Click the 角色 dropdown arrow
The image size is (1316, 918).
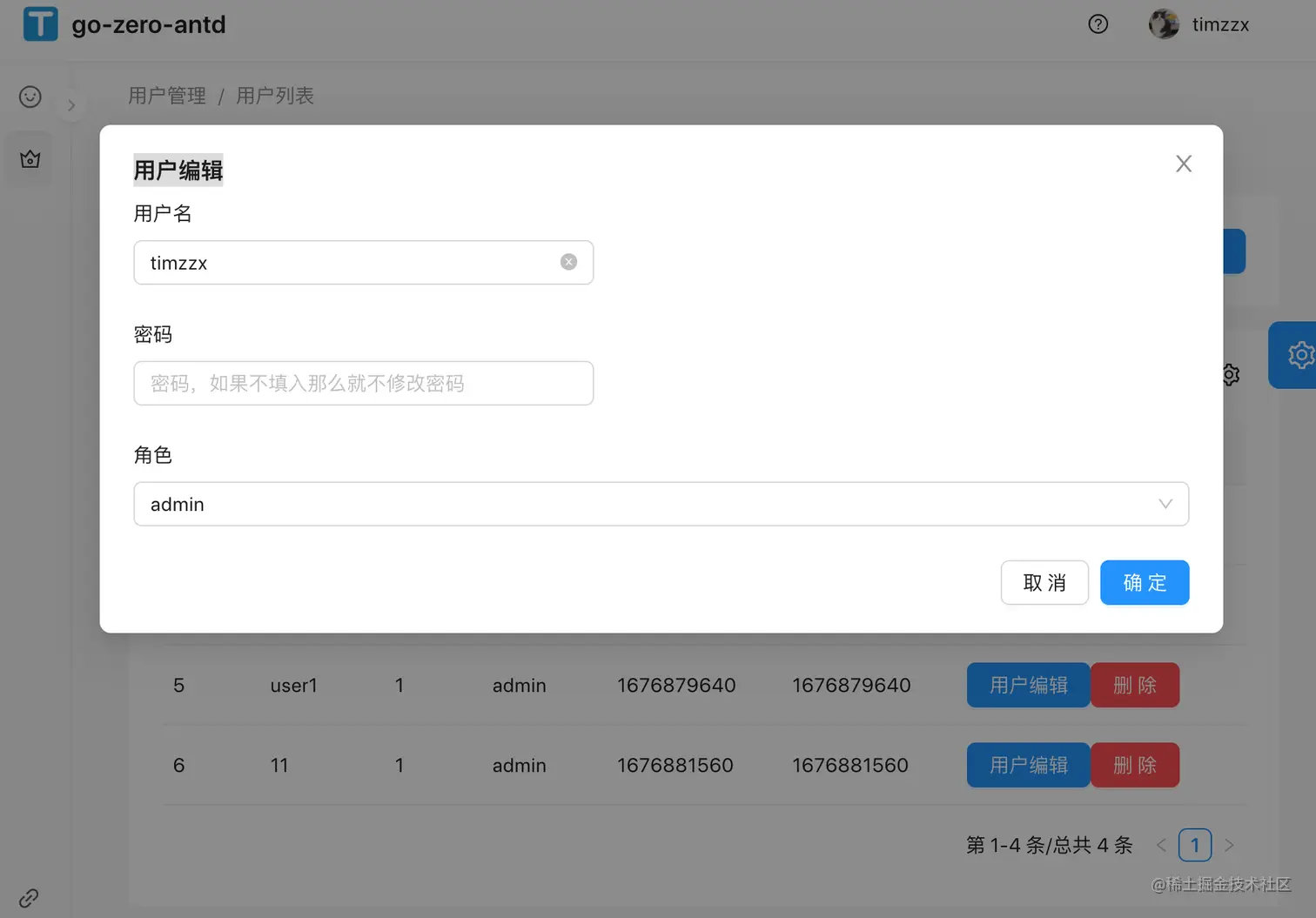pos(1165,504)
